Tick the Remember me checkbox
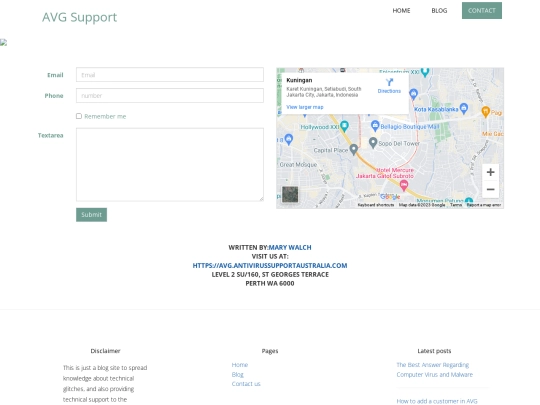 tap(79, 116)
